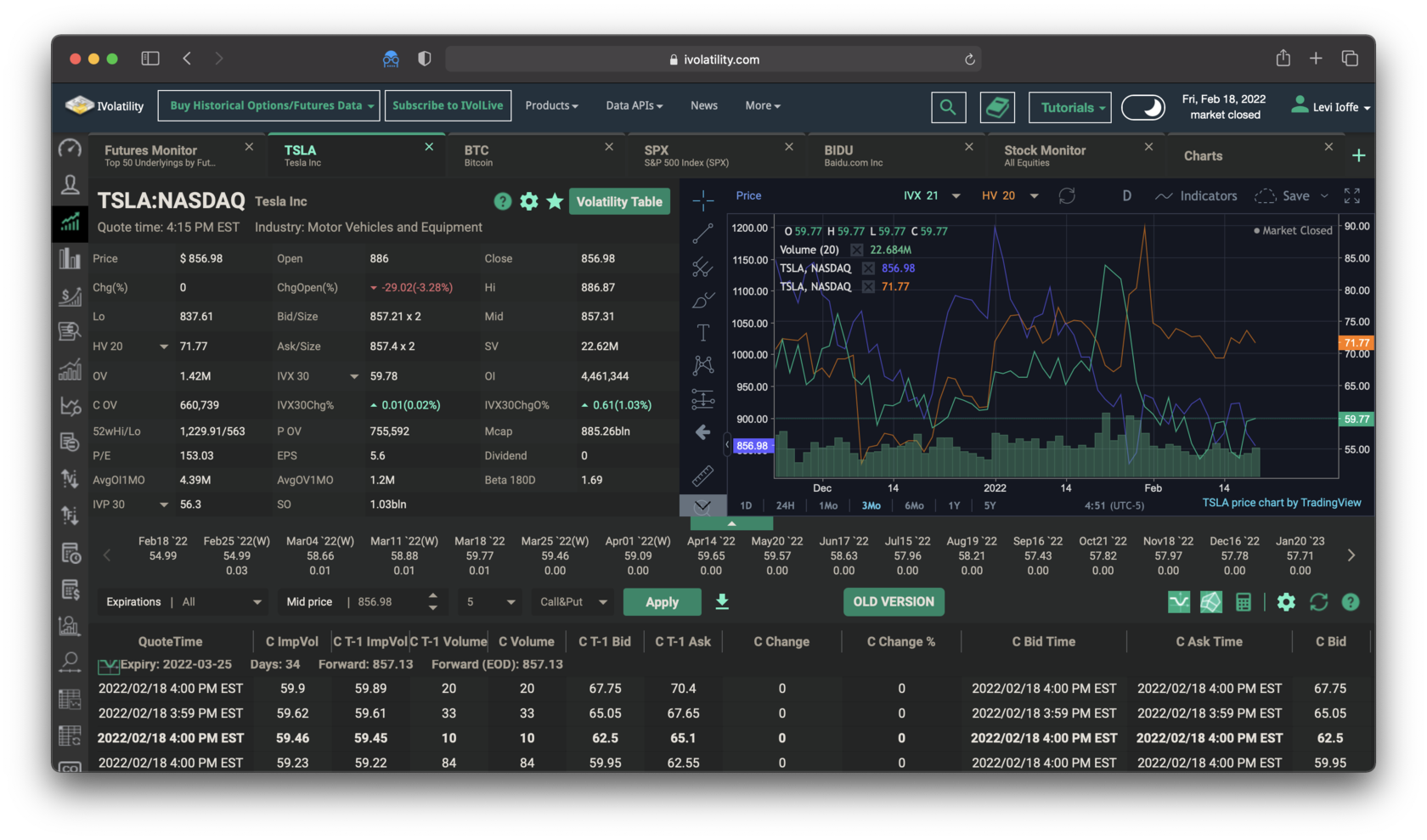Select the Text annotation tool on chart

[702, 332]
